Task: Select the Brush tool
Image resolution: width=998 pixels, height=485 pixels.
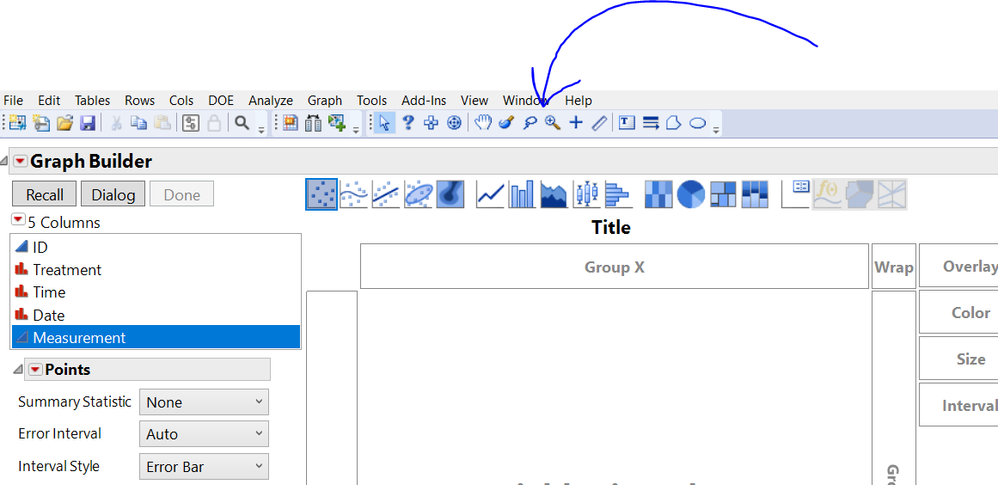Action: pos(506,123)
